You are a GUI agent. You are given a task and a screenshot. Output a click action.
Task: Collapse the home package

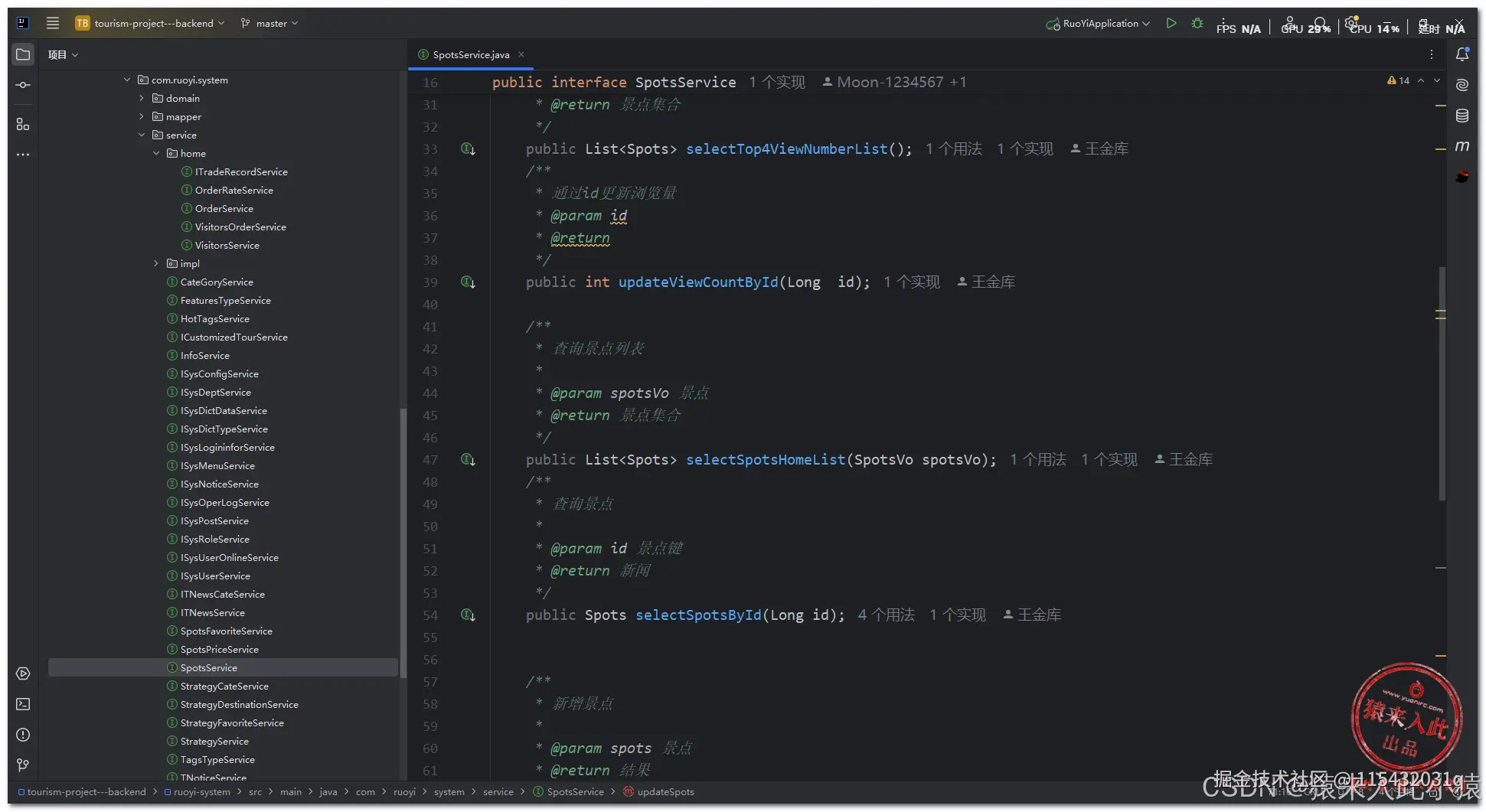point(156,153)
